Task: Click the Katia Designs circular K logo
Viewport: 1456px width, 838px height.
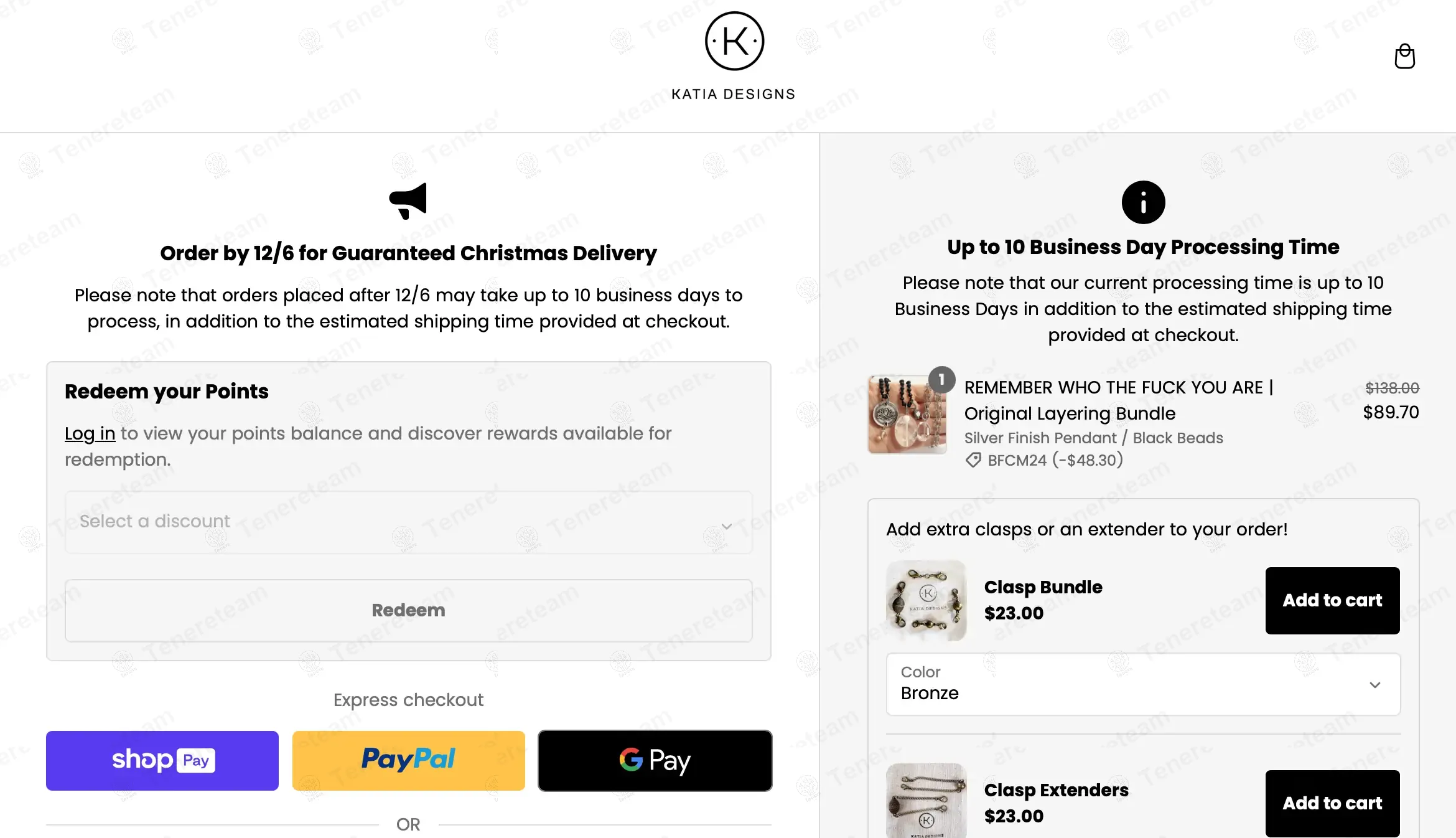Action: [x=734, y=41]
